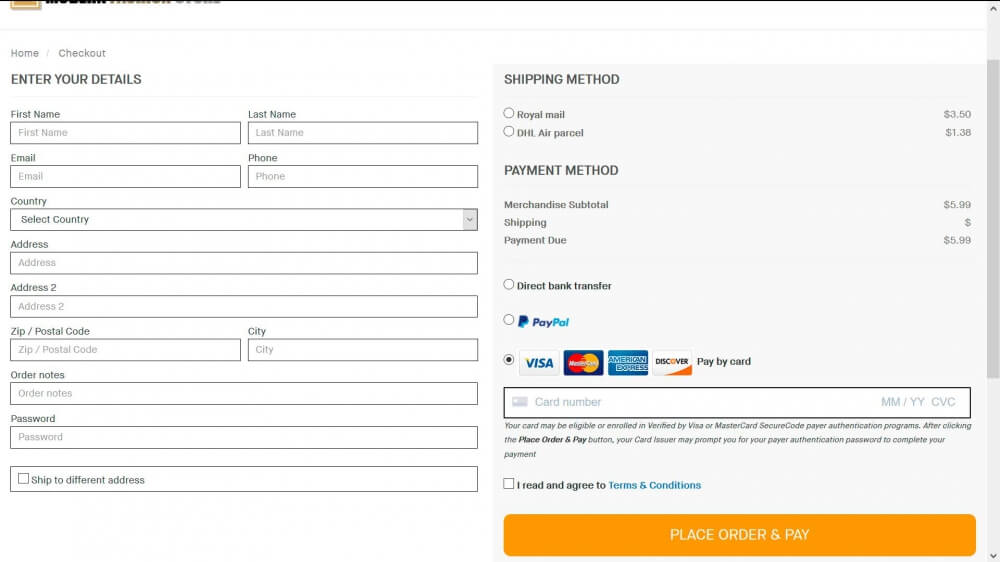
Task: Click the Visa card logo
Action: tap(539, 362)
